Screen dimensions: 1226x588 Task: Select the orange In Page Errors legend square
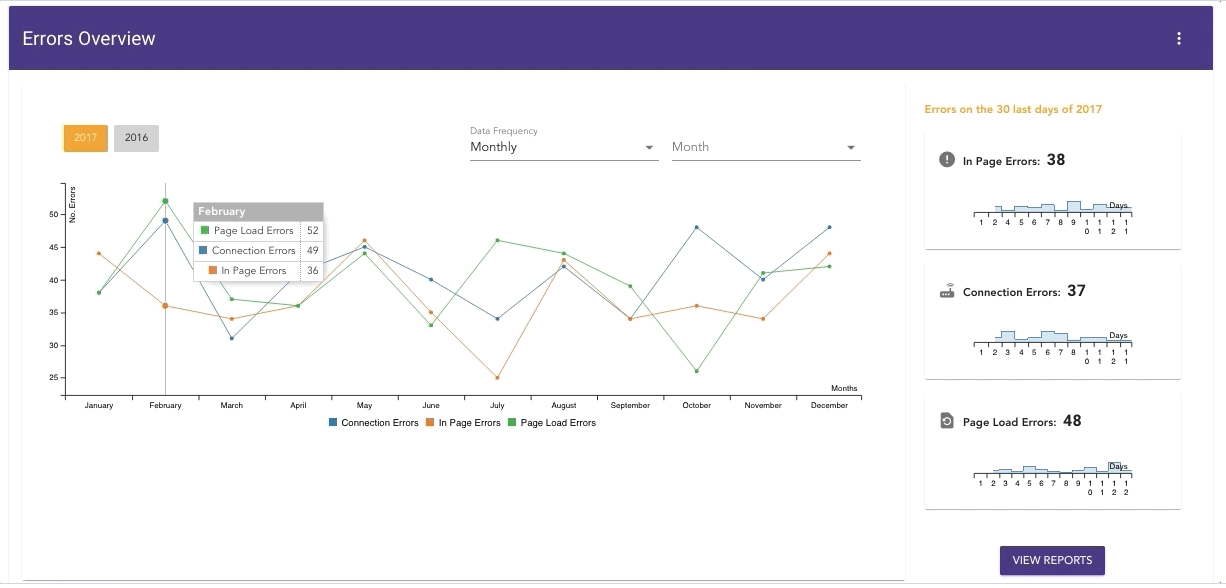428,422
